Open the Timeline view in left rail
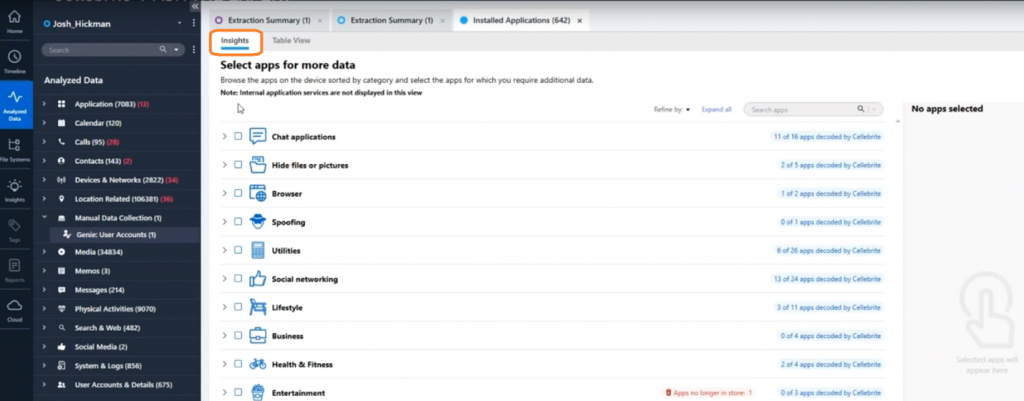The image size is (1024, 401). pyautogui.click(x=15, y=61)
